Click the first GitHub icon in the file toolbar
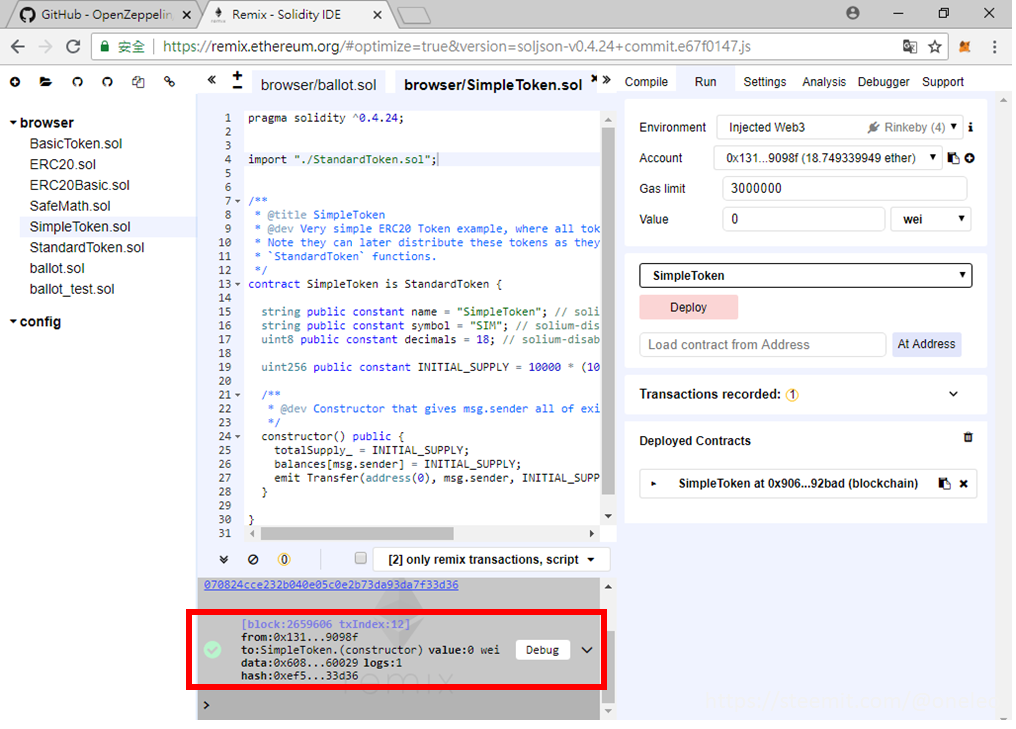This screenshot has width=1016, height=729. pos(77,82)
